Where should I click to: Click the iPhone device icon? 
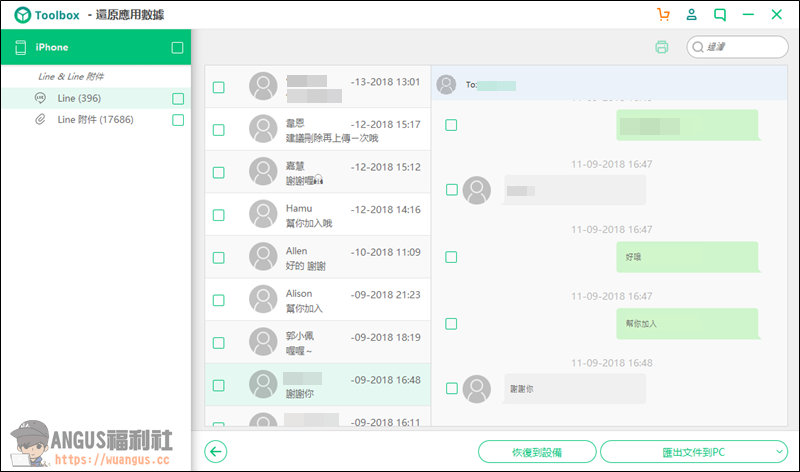[20, 47]
